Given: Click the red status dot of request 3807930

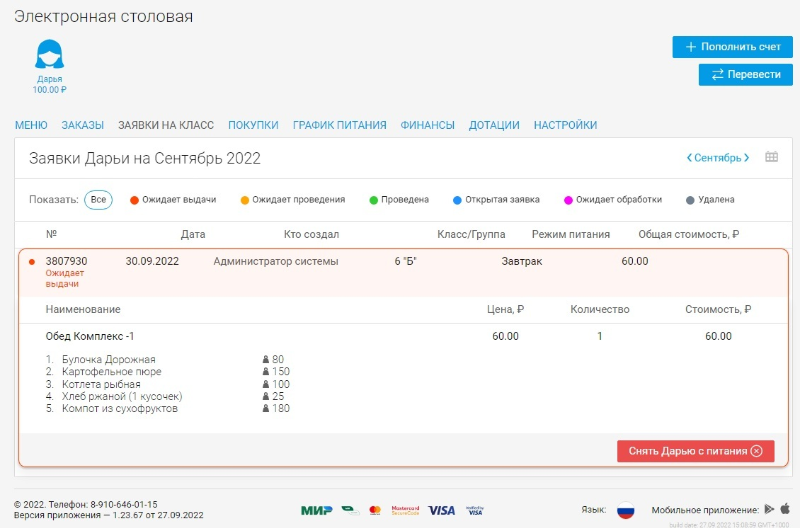Looking at the screenshot, I should point(32,262).
